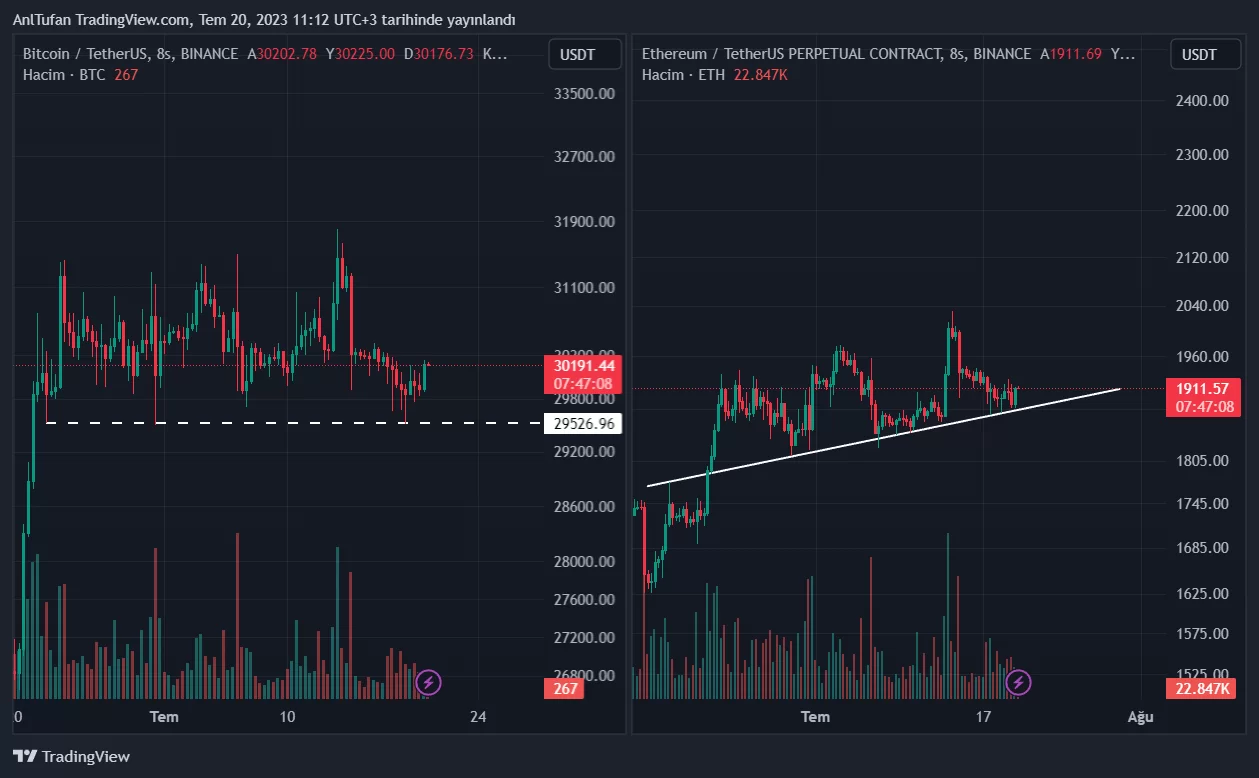Click the red 30191.44 current price label
This screenshot has height=778, width=1259.
(x=583, y=366)
